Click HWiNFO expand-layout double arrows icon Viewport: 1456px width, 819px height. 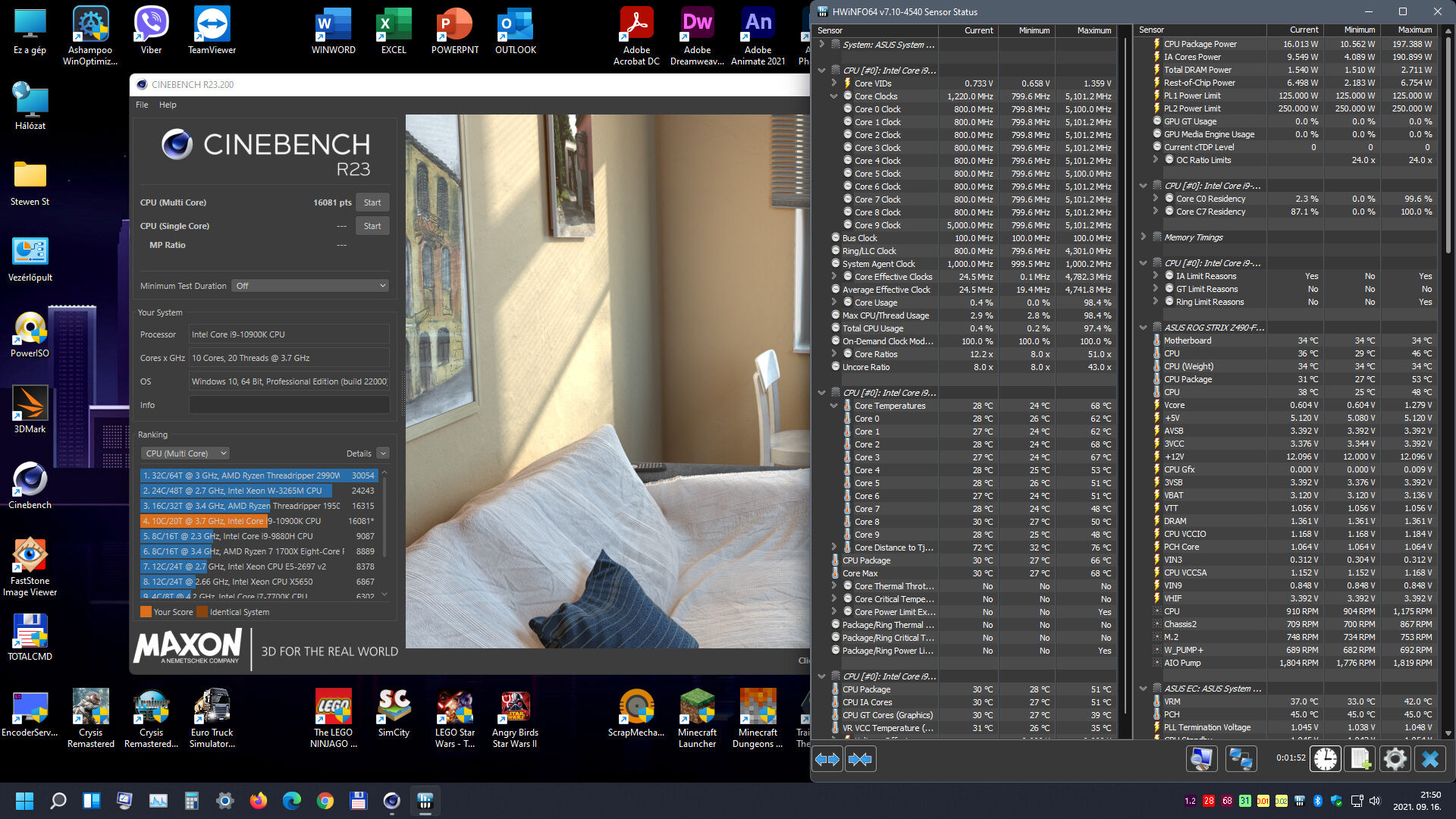827,759
